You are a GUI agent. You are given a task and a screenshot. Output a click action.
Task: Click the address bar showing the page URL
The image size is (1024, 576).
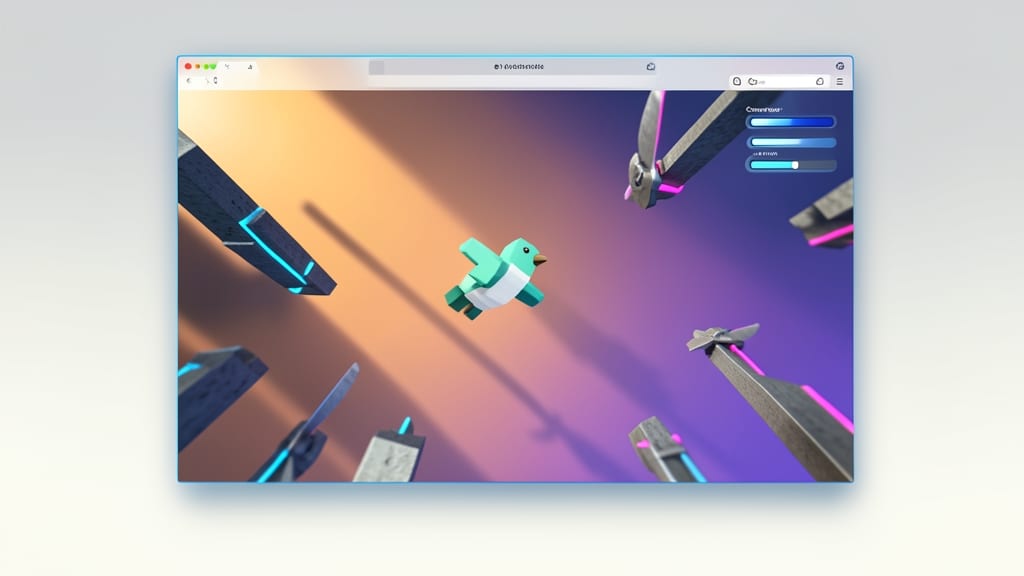(513, 67)
